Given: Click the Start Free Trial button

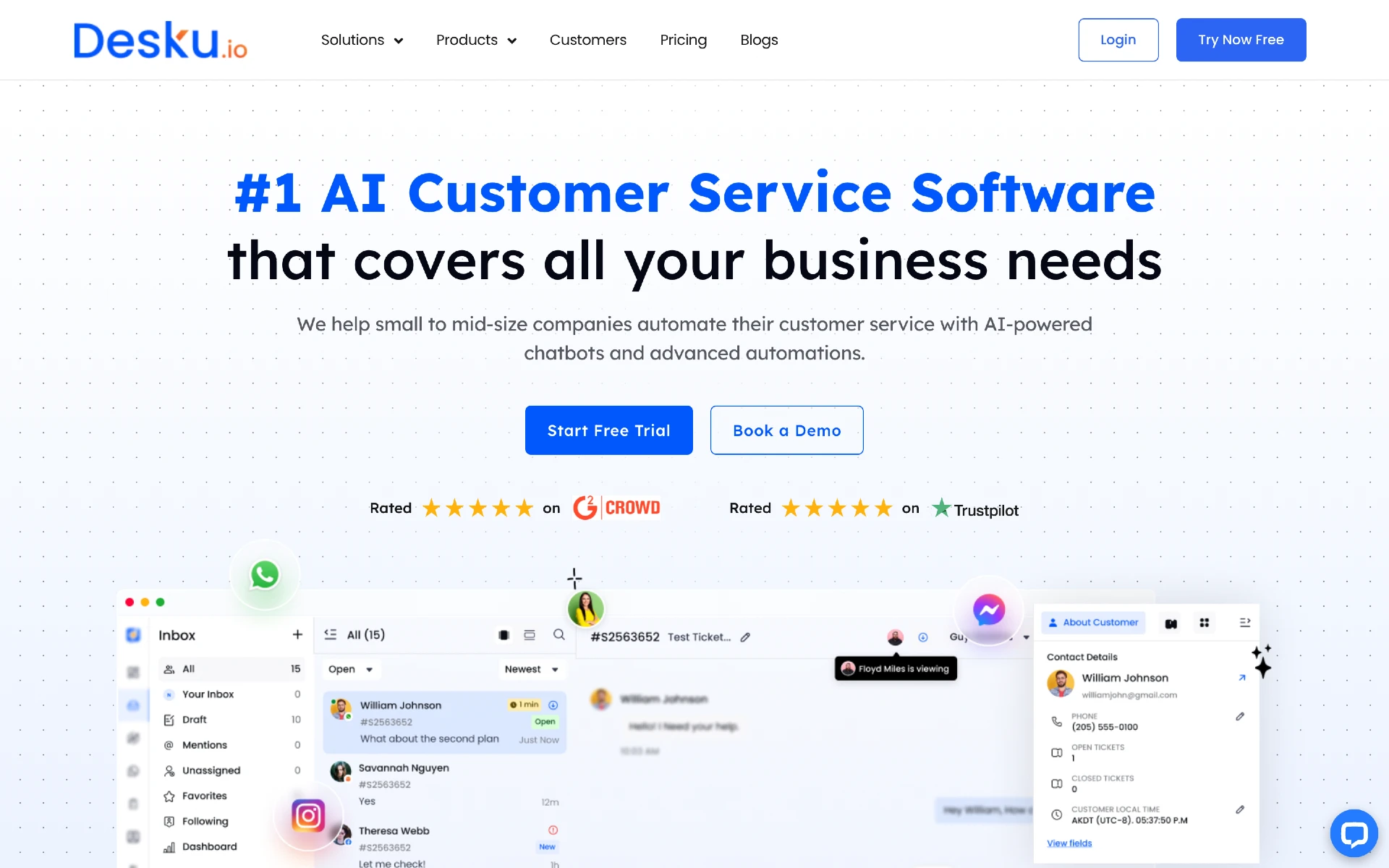Looking at the screenshot, I should 609,430.
